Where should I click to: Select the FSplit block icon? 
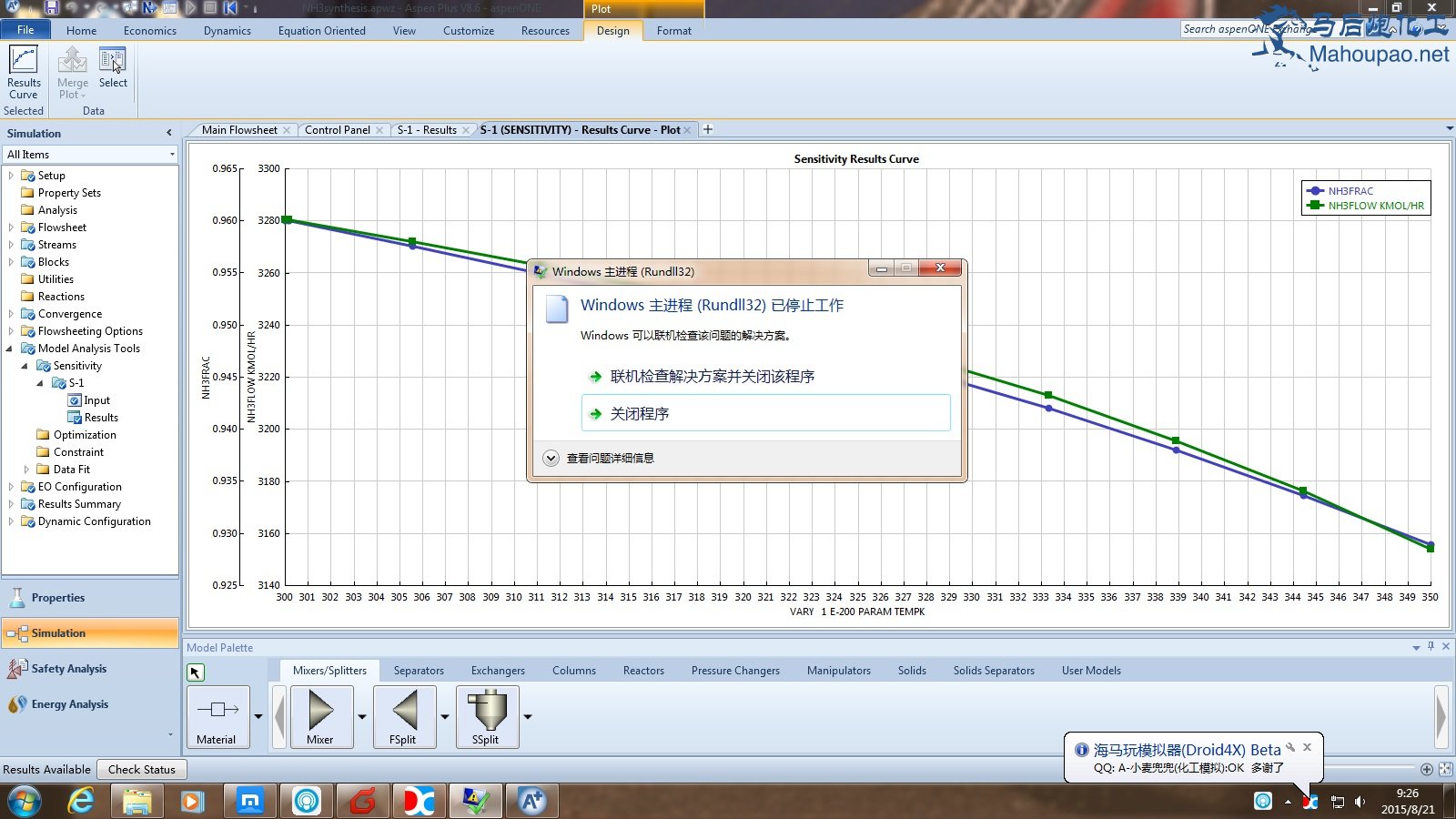(x=403, y=717)
